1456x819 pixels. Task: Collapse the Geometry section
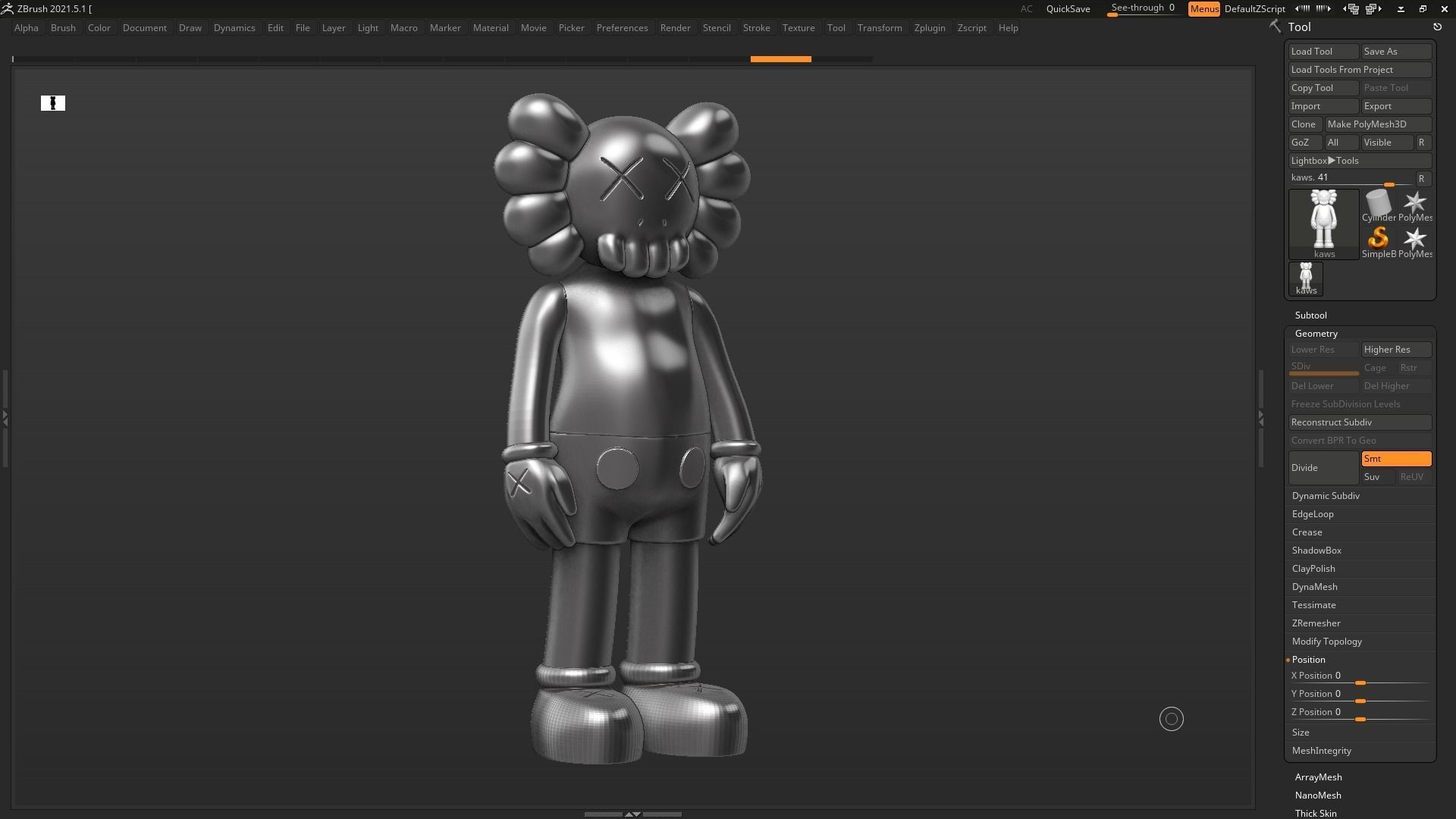(x=1316, y=334)
